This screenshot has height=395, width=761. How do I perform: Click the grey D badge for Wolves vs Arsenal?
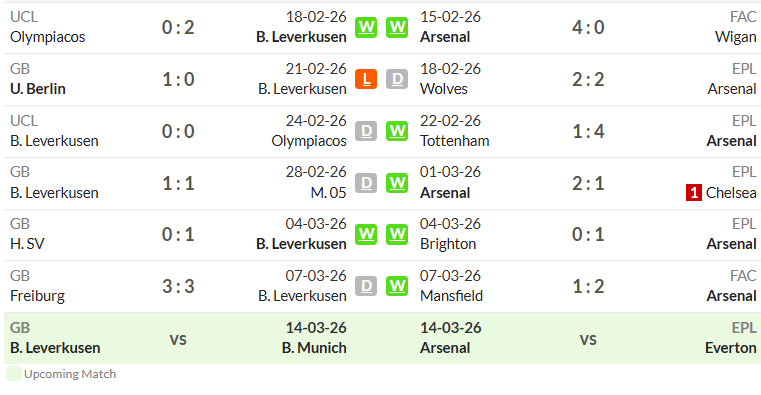397,79
